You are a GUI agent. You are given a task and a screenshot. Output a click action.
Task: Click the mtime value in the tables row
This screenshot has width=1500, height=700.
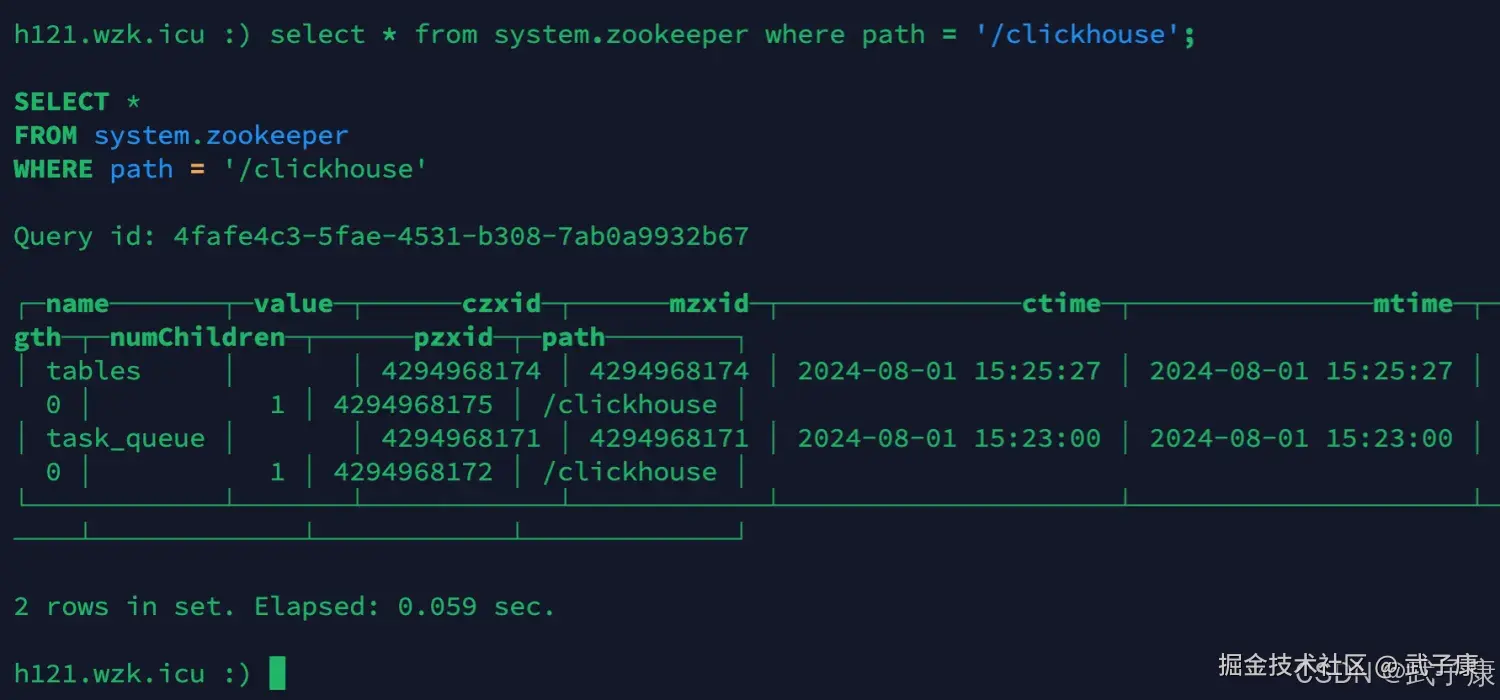pyautogui.click(x=1300, y=371)
